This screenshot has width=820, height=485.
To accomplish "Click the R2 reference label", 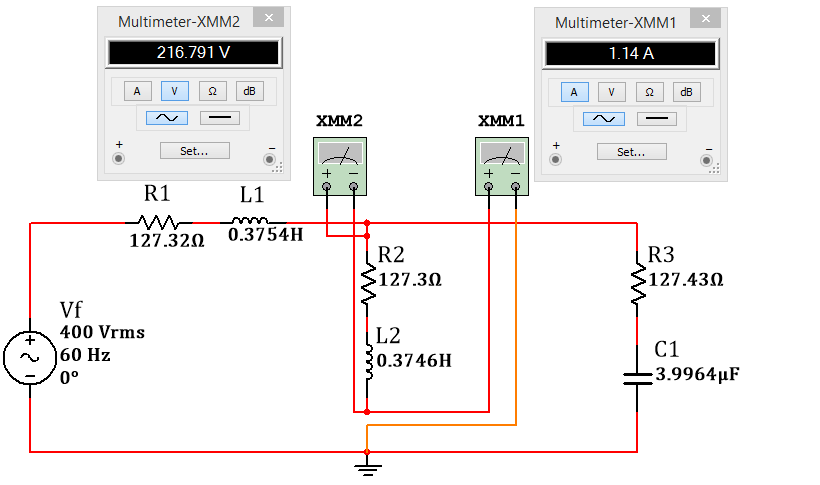I will [x=391, y=255].
